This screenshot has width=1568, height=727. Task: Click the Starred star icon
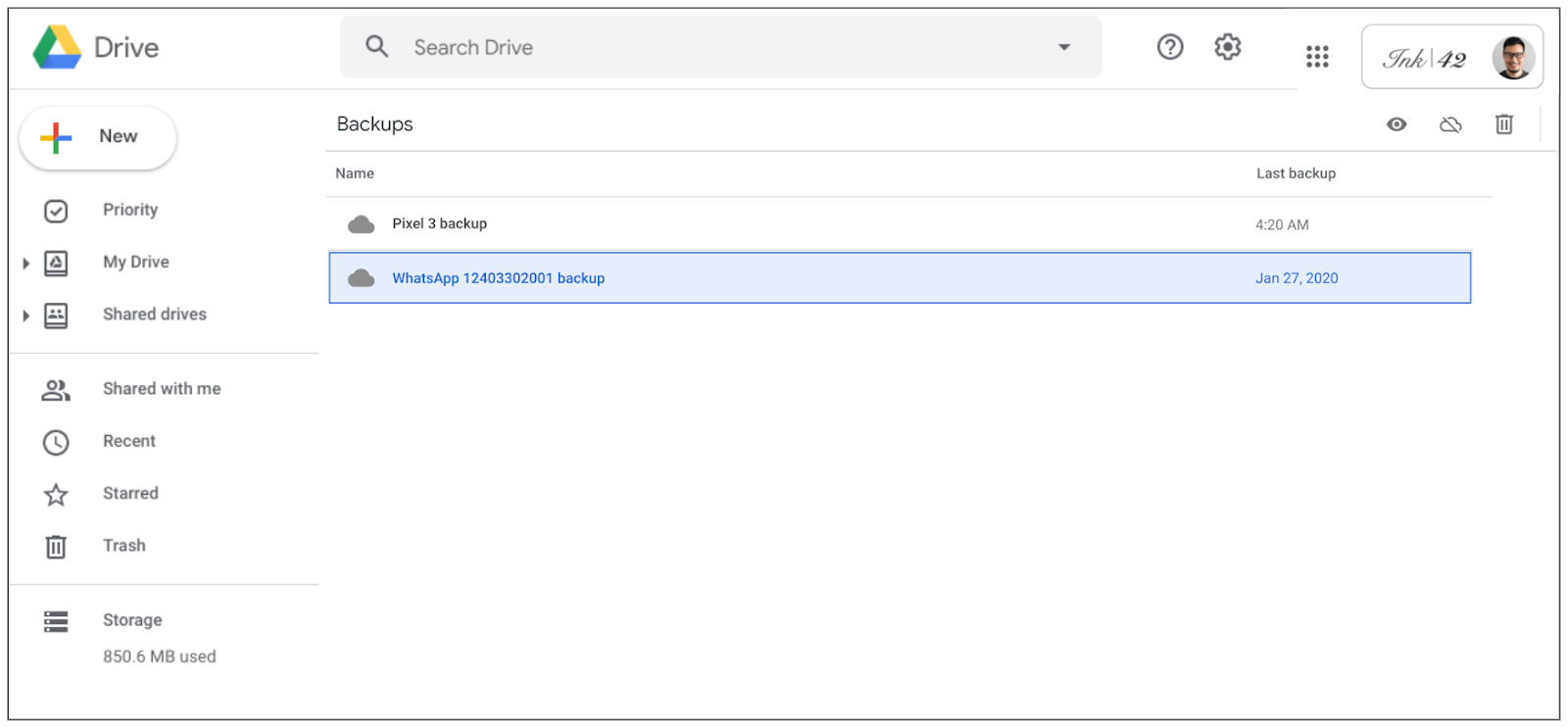click(x=56, y=495)
